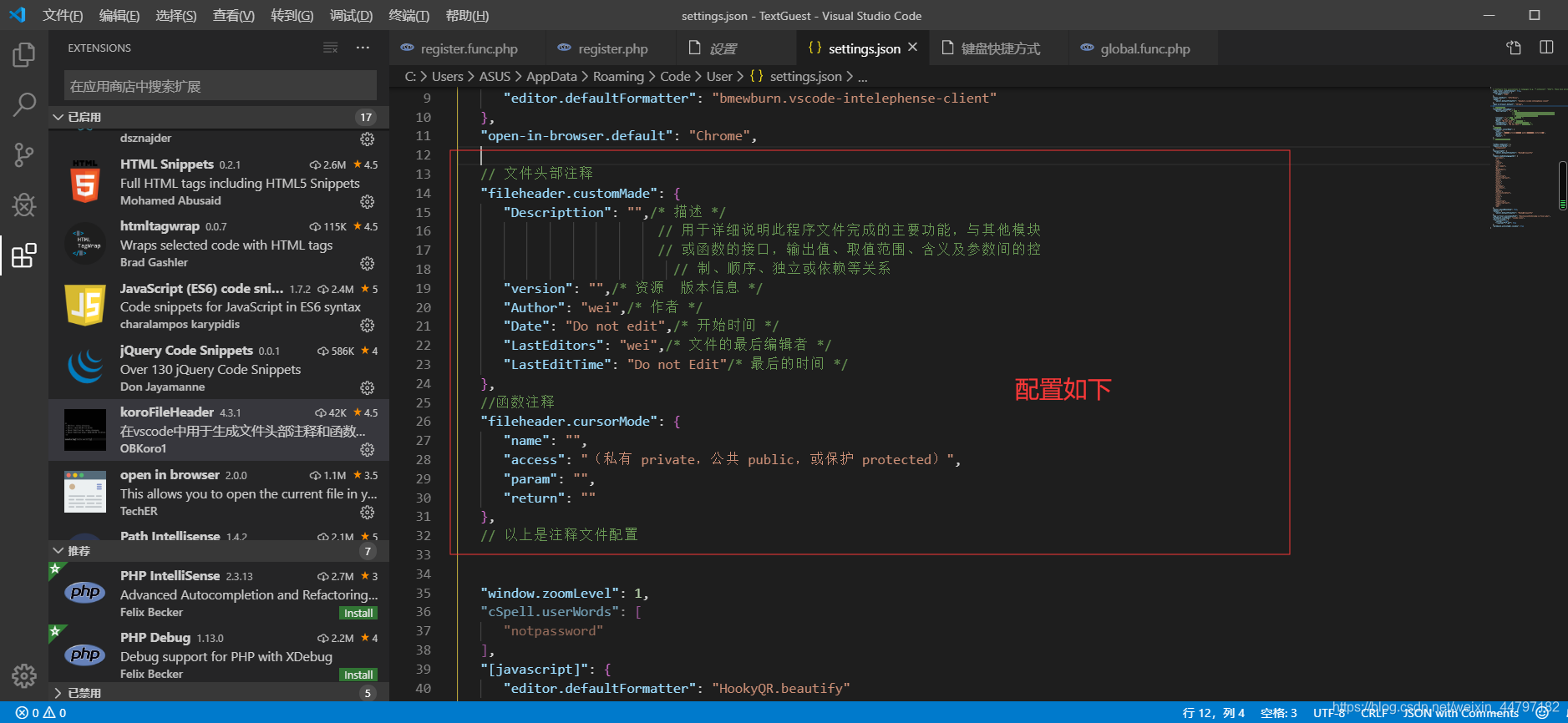Click the breadcrumb ellipsis segment

863,77
